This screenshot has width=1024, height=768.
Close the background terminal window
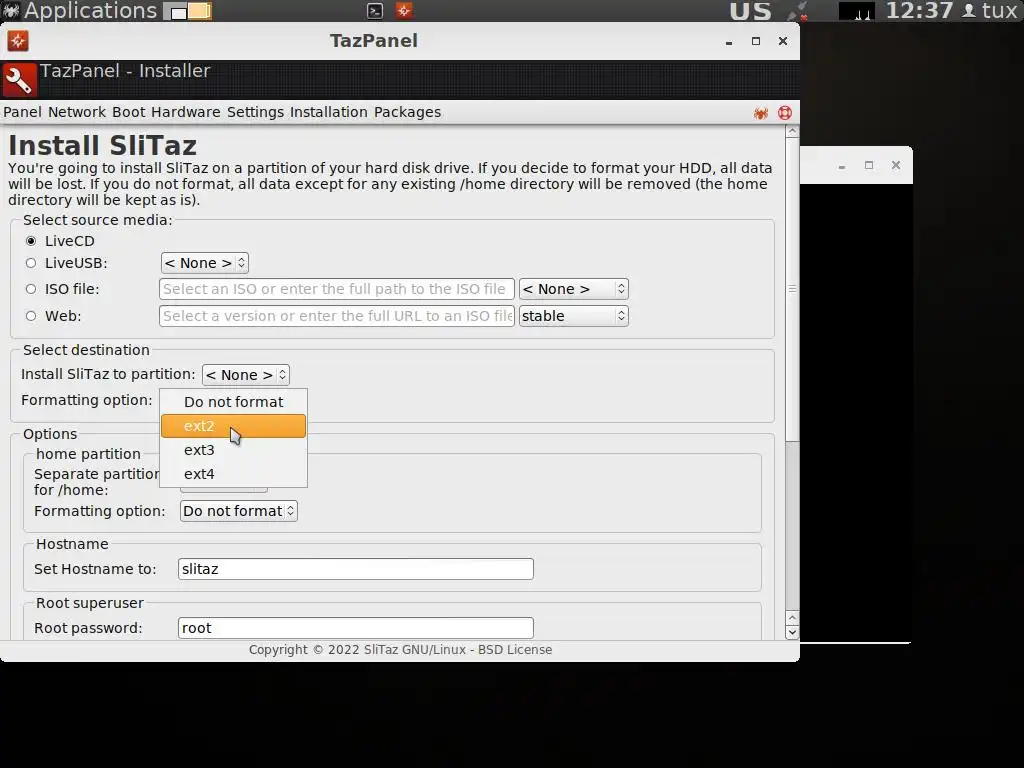point(896,165)
